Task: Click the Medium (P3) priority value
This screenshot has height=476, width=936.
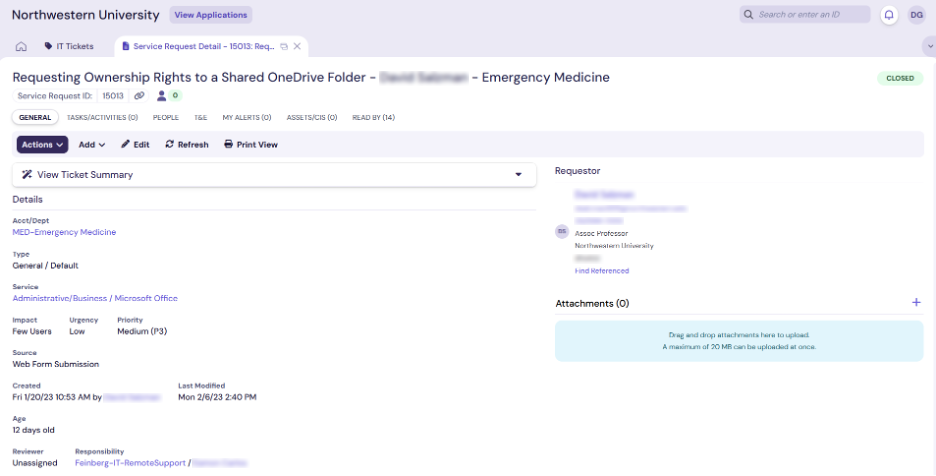Action: [x=142, y=331]
